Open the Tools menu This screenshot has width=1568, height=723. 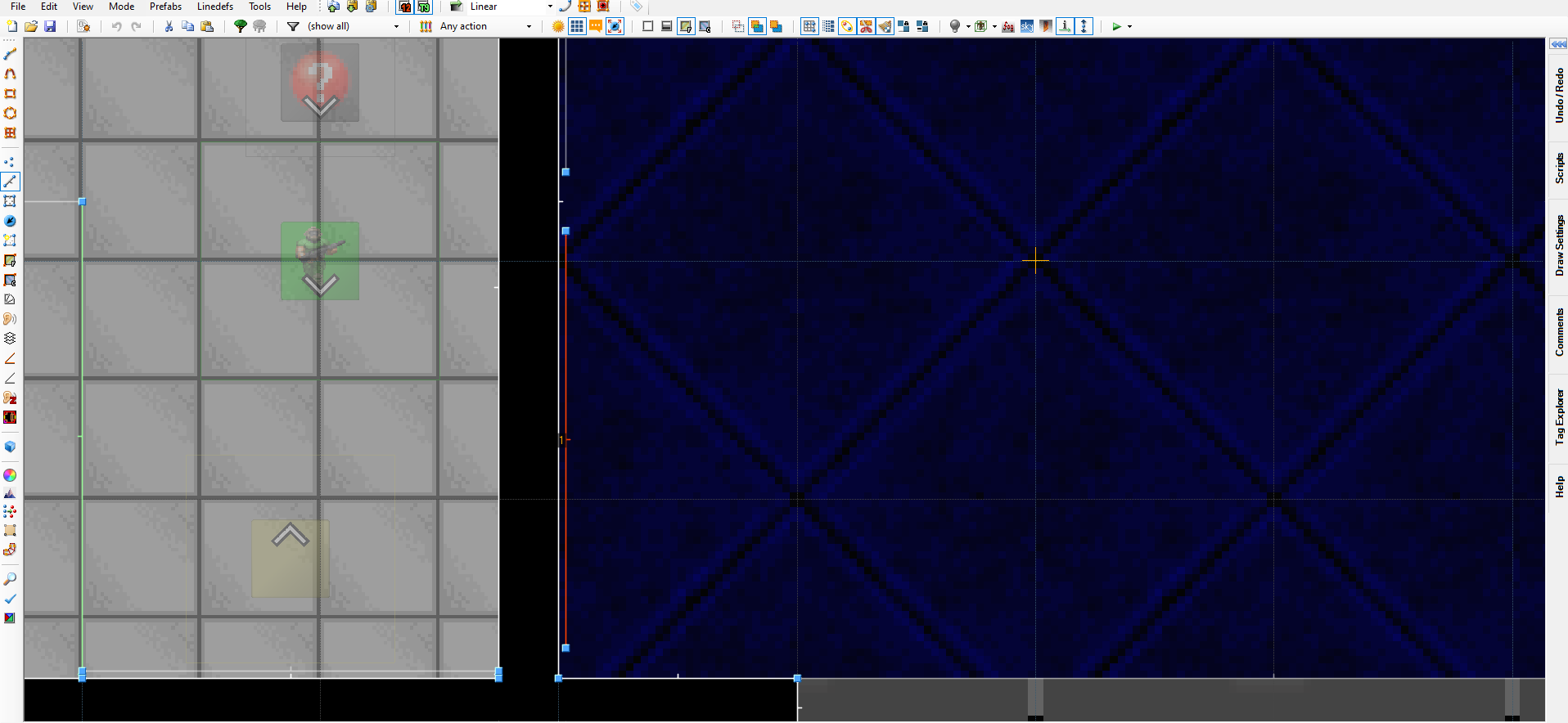click(259, 7)
